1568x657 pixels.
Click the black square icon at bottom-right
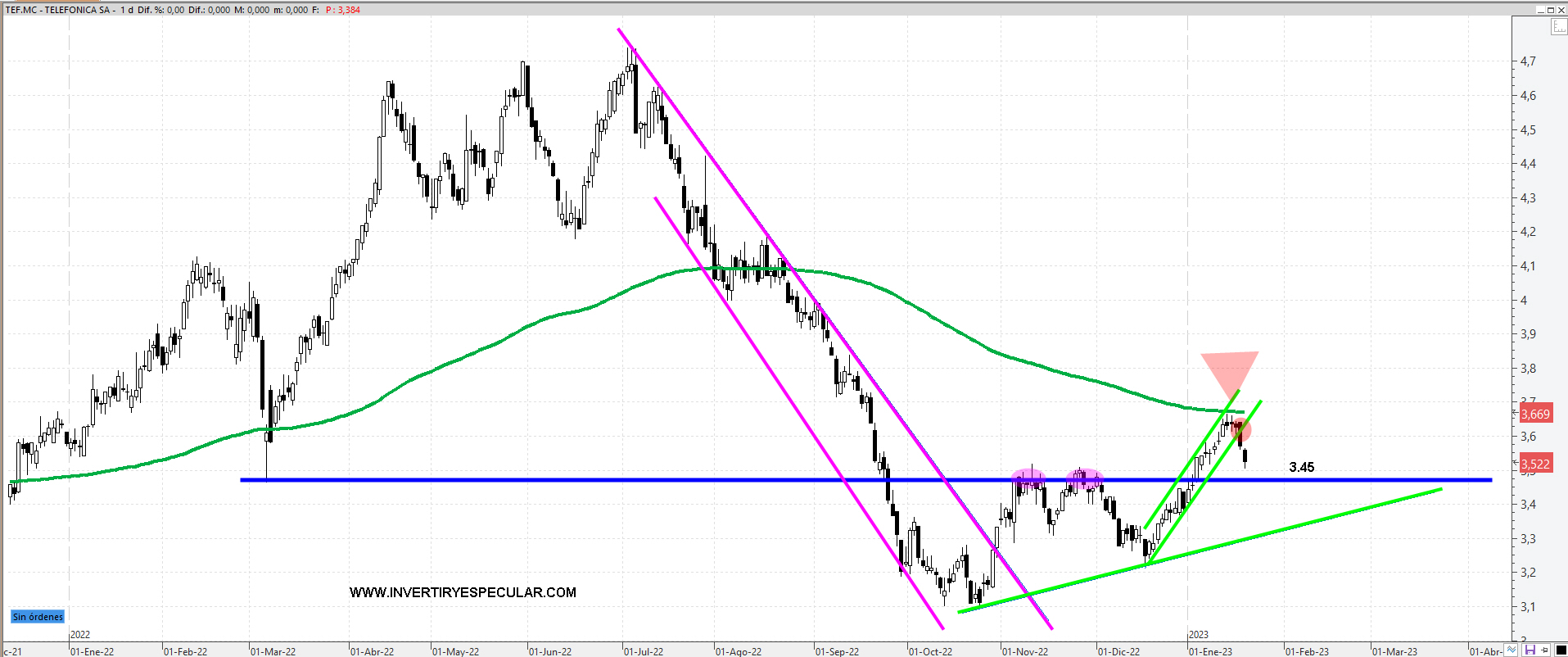click(x=1561, y=650)
